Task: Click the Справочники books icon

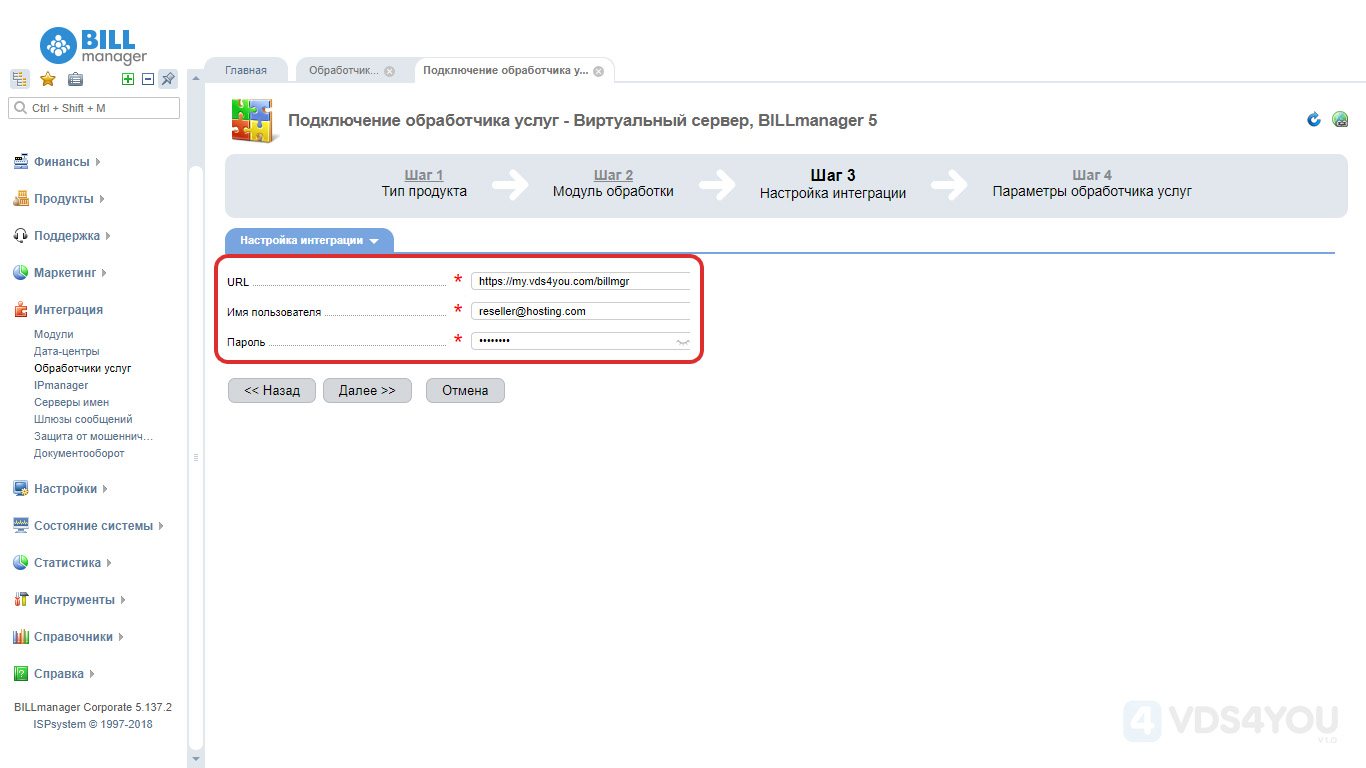Action: [x=20, y=637]
